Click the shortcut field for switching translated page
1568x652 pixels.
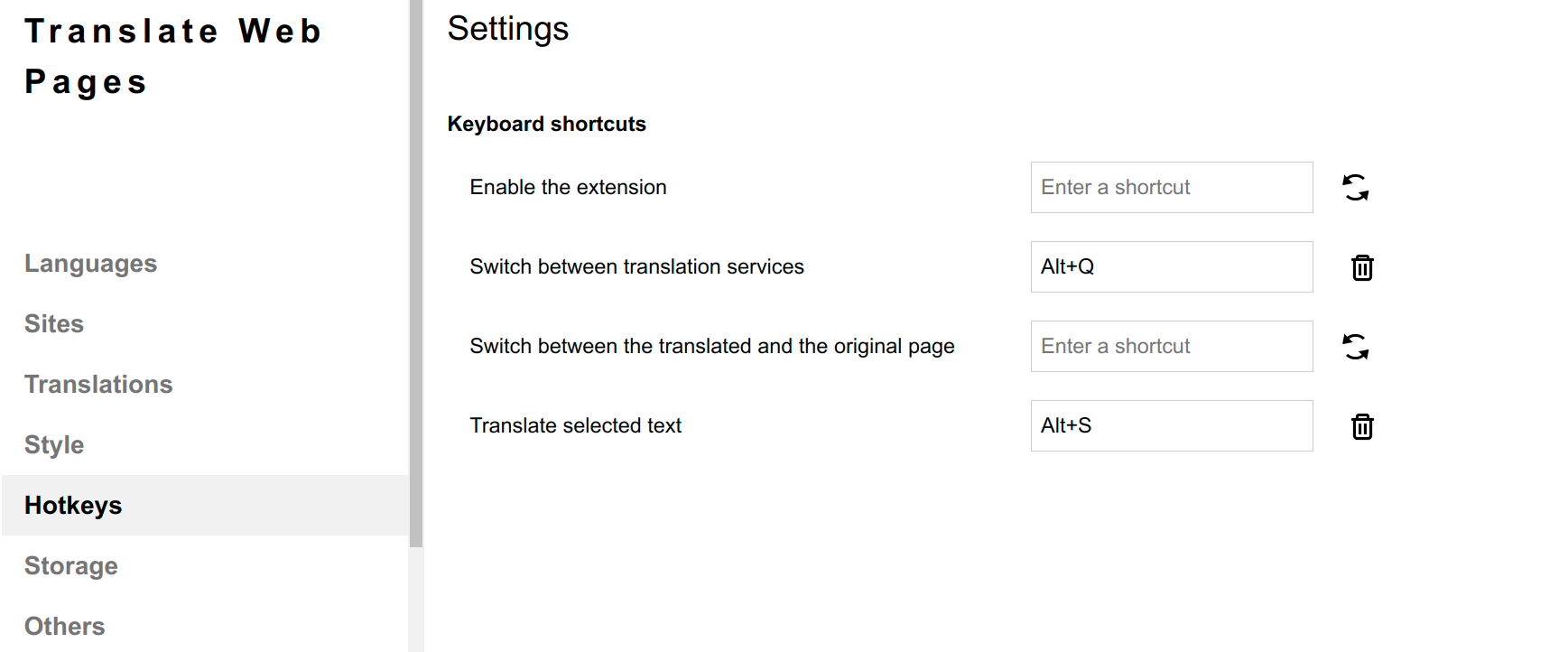(x=1171, y=346)
